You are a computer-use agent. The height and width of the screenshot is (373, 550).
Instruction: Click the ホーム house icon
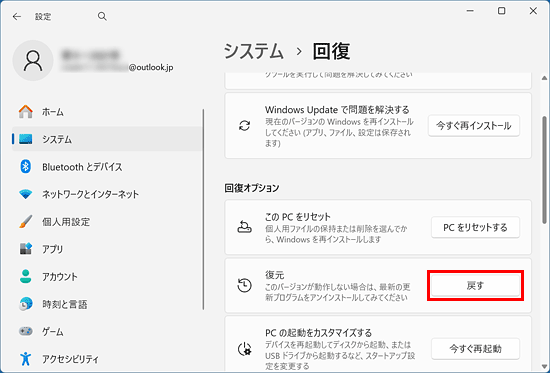pyautogui.click(x=26, y=112)
